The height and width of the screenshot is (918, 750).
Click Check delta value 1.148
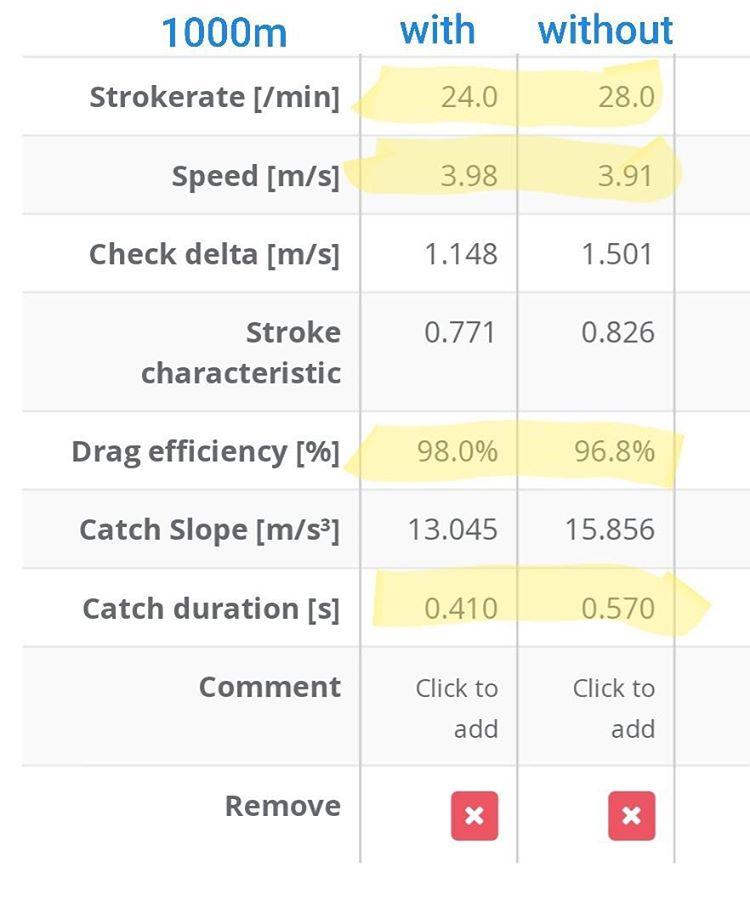(461, 254)
